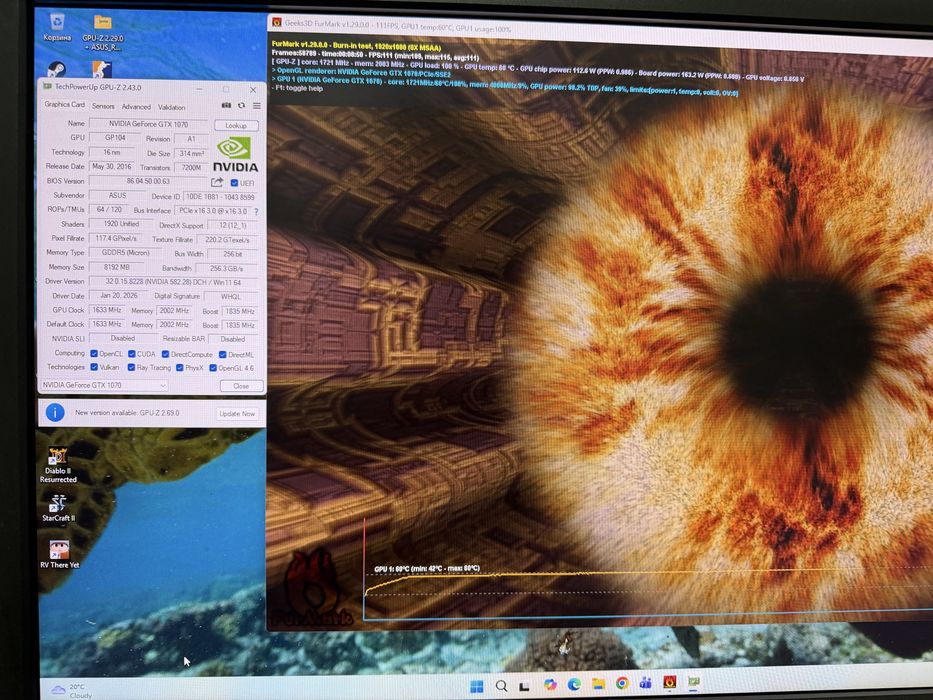Click the Bus Interface question mark icon
Viewport: 933px width, 700px height.
click(x=256, y=211)
